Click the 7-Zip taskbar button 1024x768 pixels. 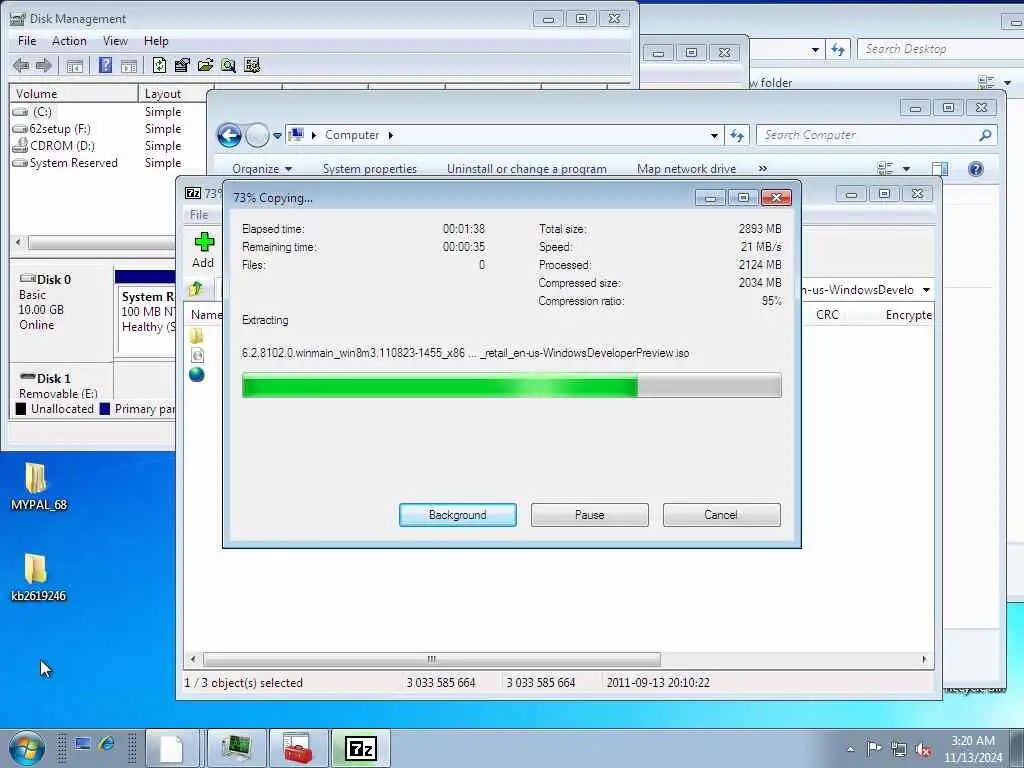(361, 748)
